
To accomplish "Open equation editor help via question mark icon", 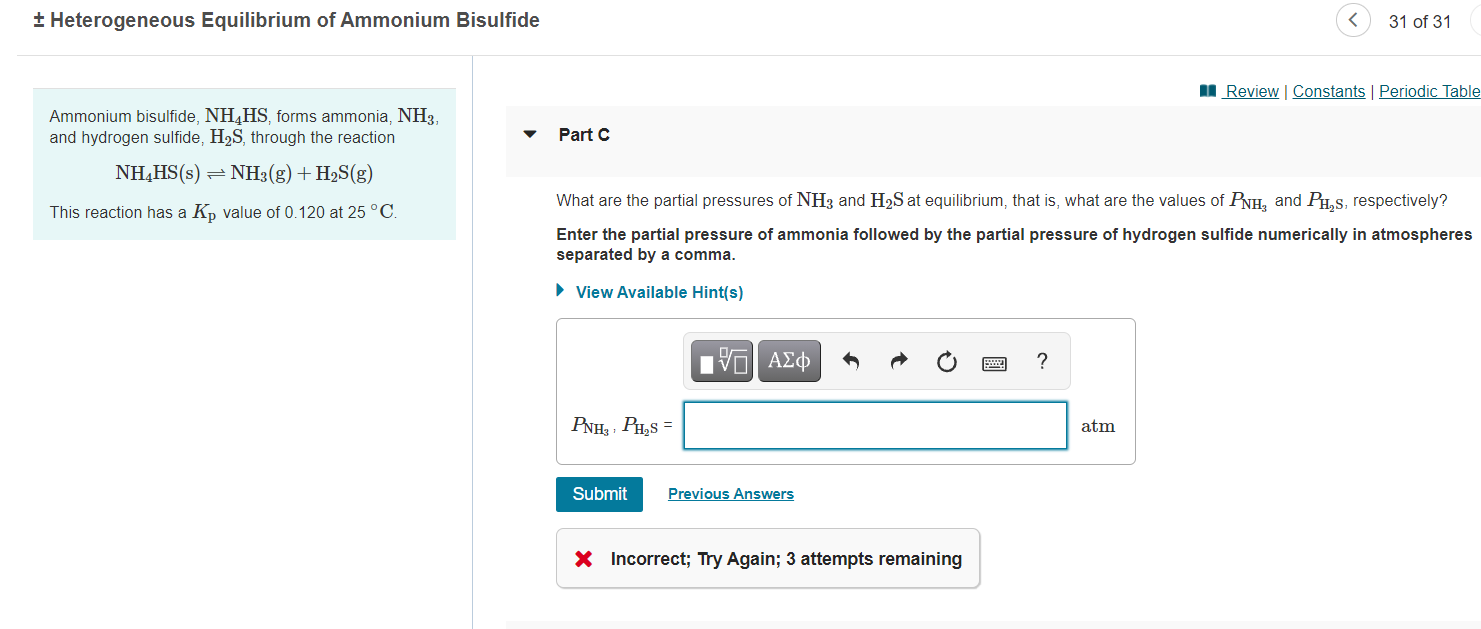I will [x=1041, y=361].
